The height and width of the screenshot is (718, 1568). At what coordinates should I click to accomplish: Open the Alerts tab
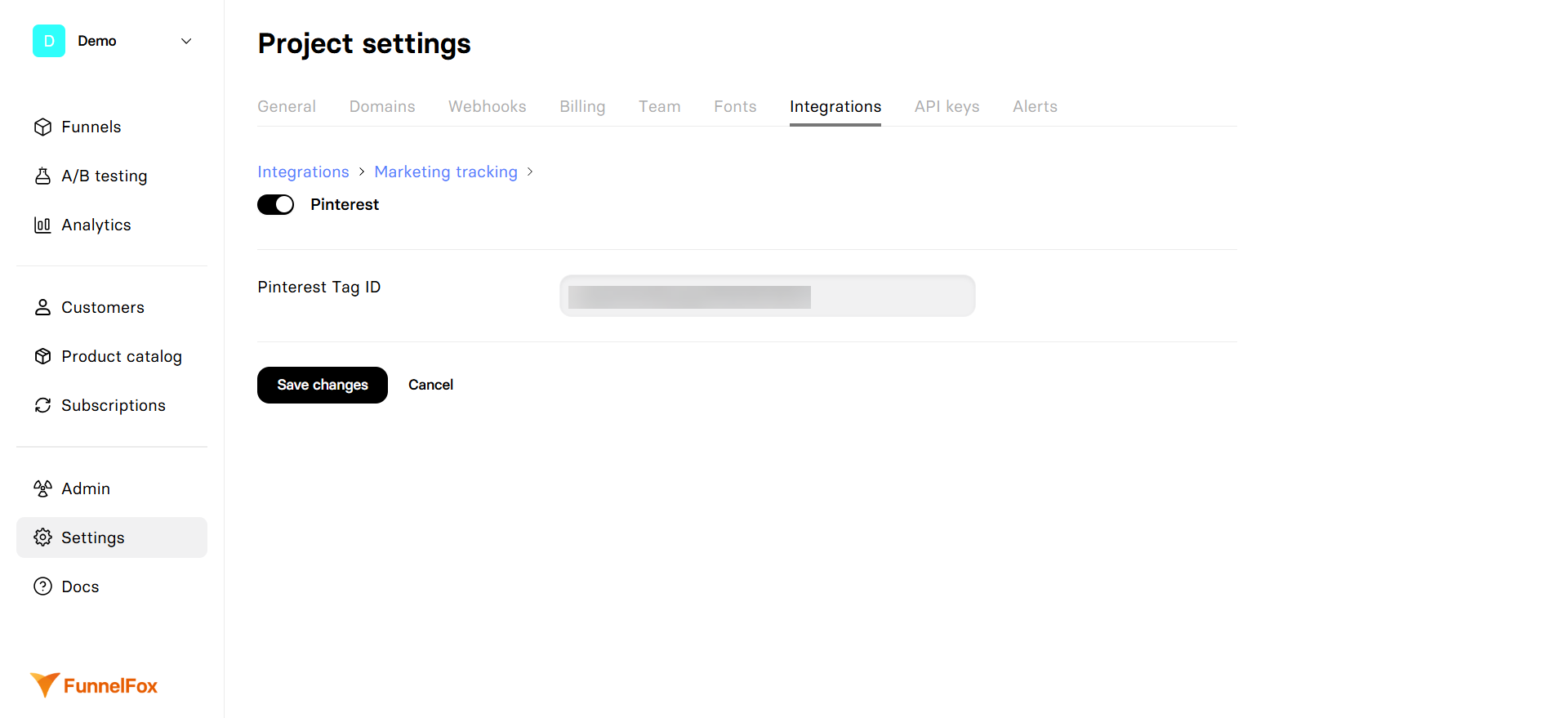click(1036, 106)
